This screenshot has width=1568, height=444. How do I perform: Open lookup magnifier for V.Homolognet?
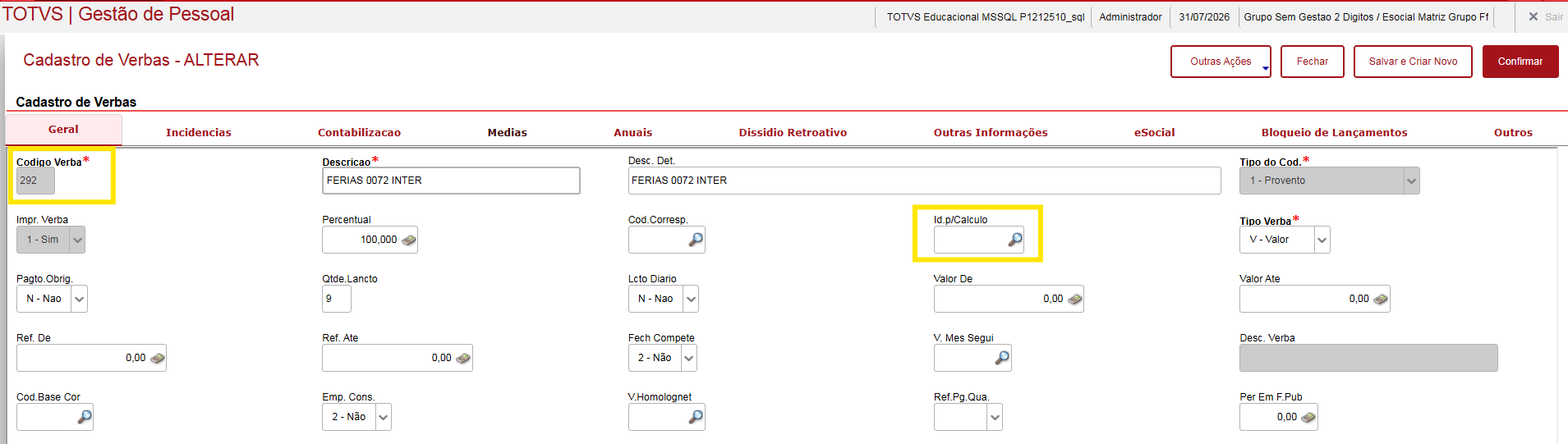coord(696,417)
